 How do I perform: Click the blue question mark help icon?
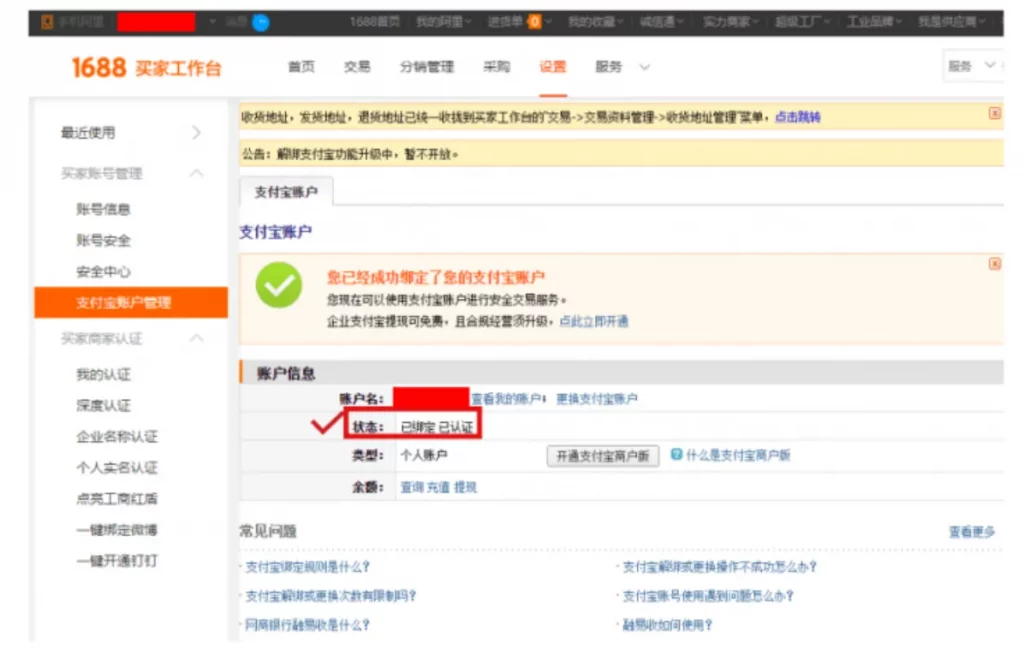pos(677,454)
